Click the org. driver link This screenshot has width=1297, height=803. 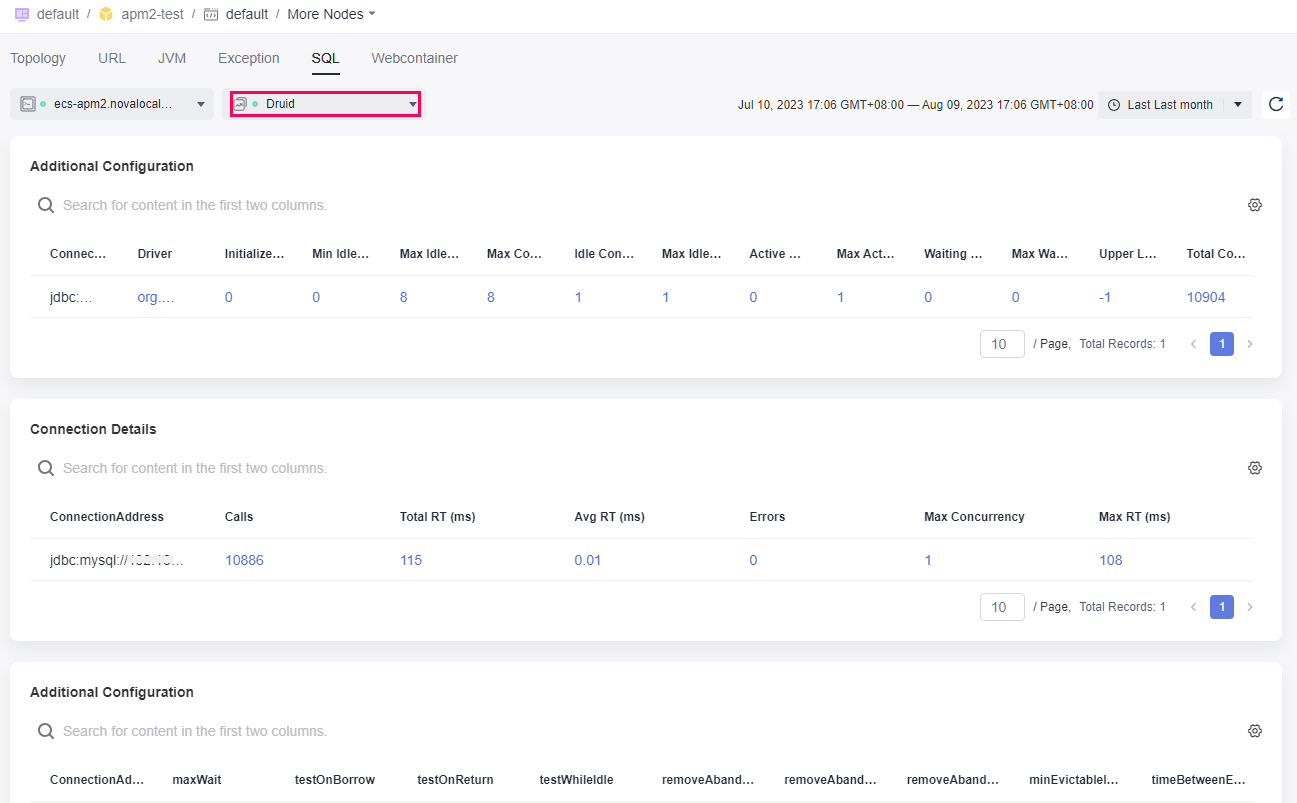point(156,297)
